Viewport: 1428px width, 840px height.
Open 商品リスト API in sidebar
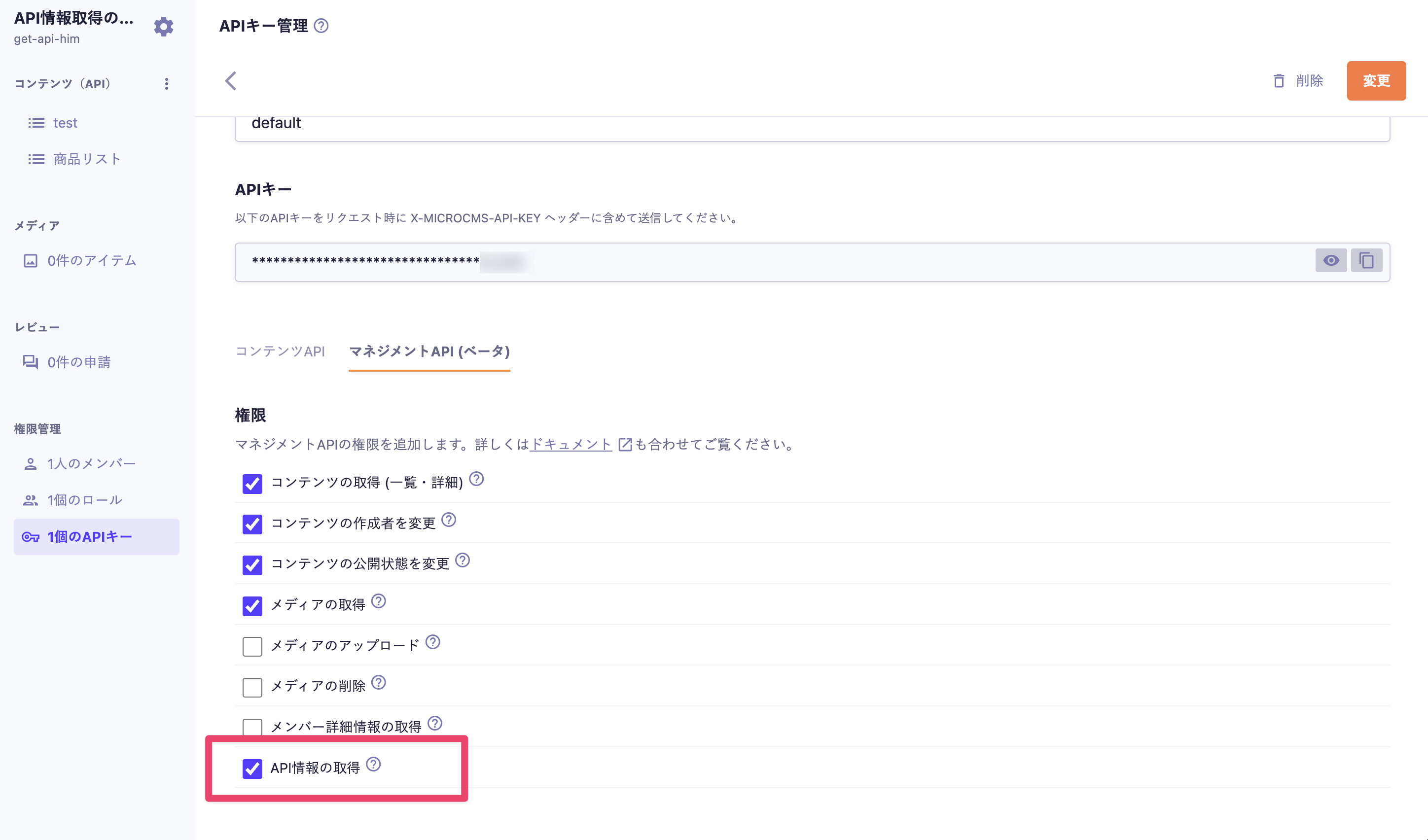click(87, 159)
